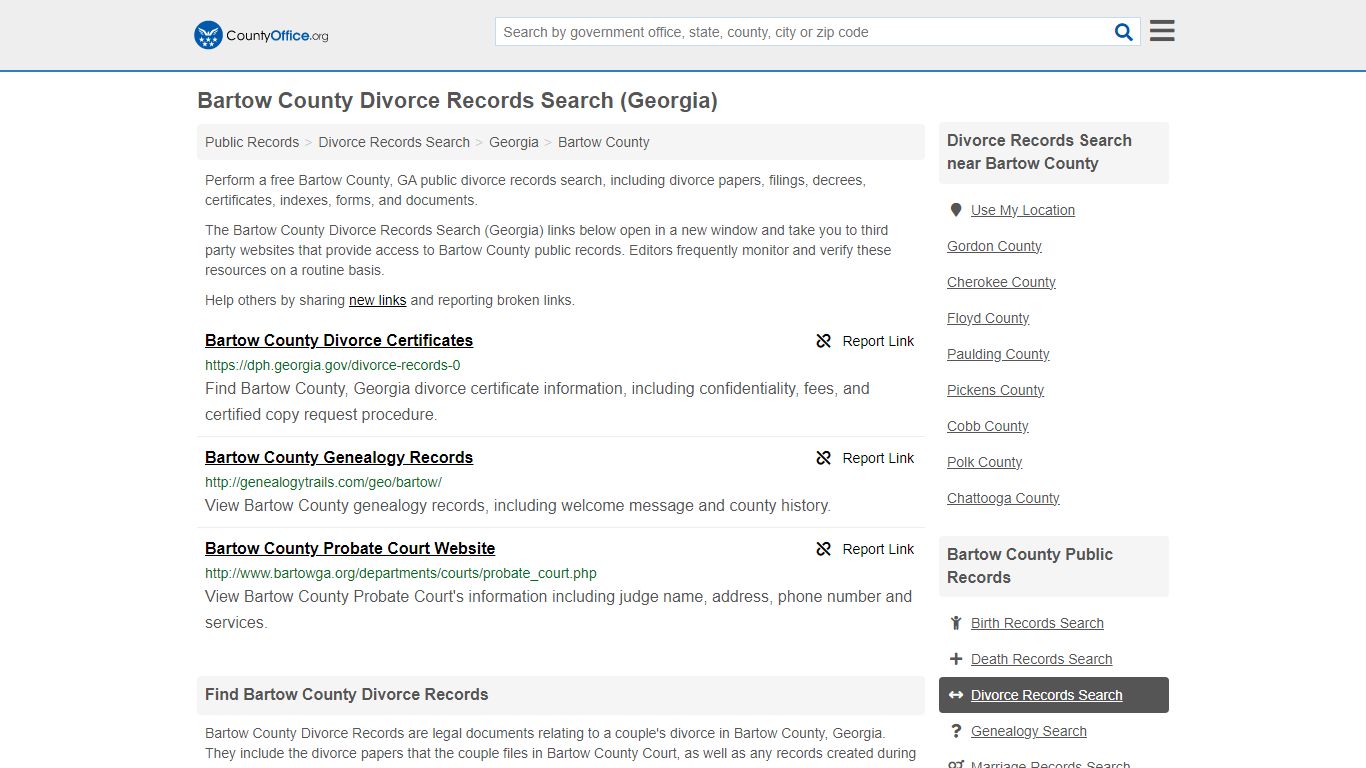The width and height of the screenshot is (1366, 768).
Task: Go to Divorce Records Search breadcrumb
Action: click(x=394, y=142)
